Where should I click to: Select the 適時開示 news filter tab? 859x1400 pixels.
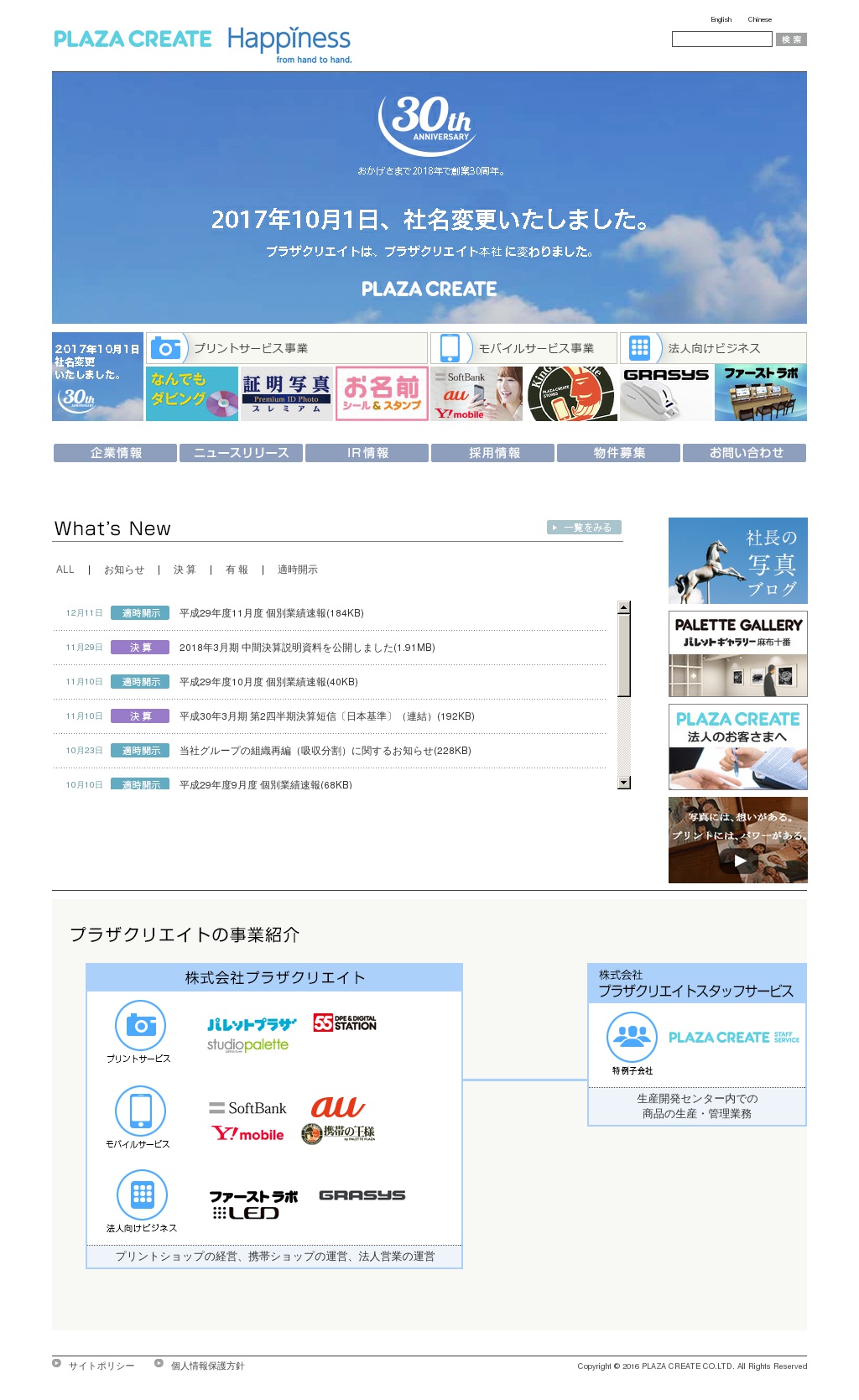(x=298, y=570)
